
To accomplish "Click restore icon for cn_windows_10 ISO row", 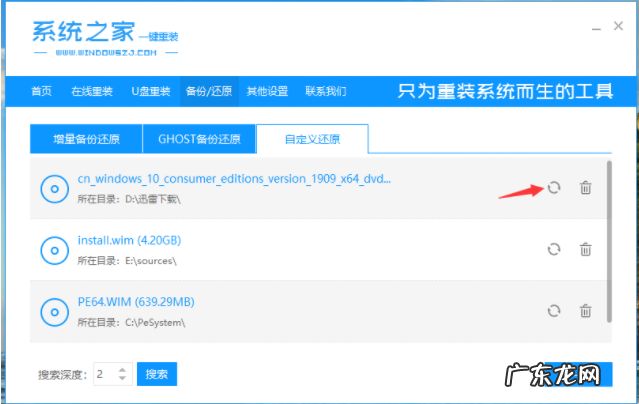I will tap(554, 188).
